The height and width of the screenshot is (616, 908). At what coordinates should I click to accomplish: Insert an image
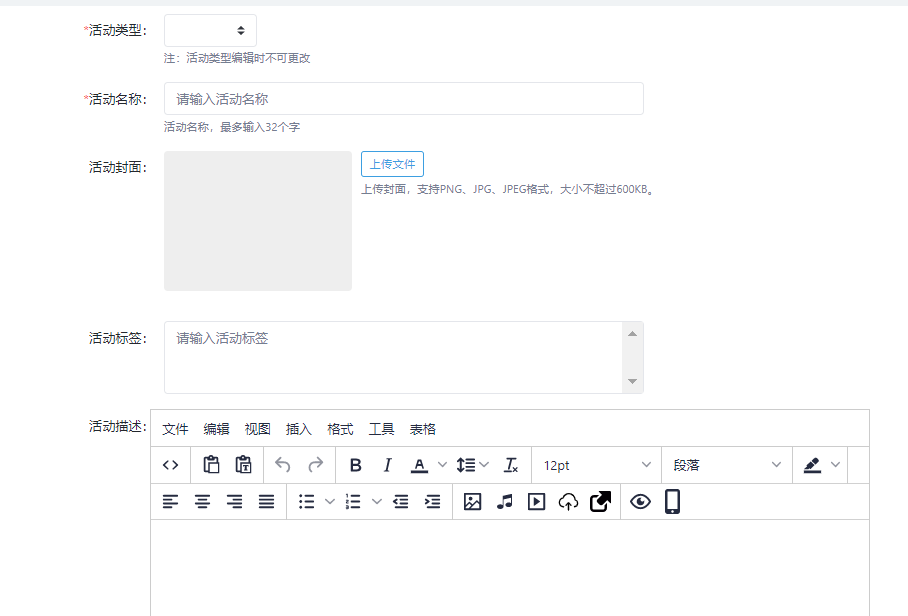click(473, 501)
